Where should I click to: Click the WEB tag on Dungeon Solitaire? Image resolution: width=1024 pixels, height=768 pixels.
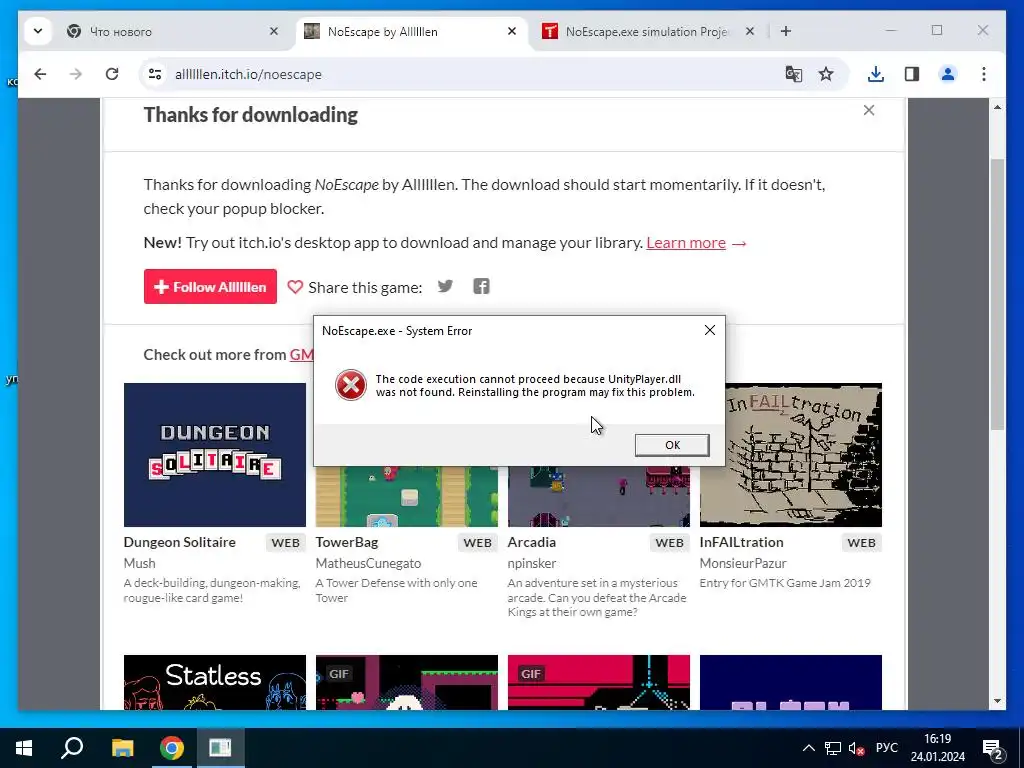pyautogui.click(x=285, y=543)
